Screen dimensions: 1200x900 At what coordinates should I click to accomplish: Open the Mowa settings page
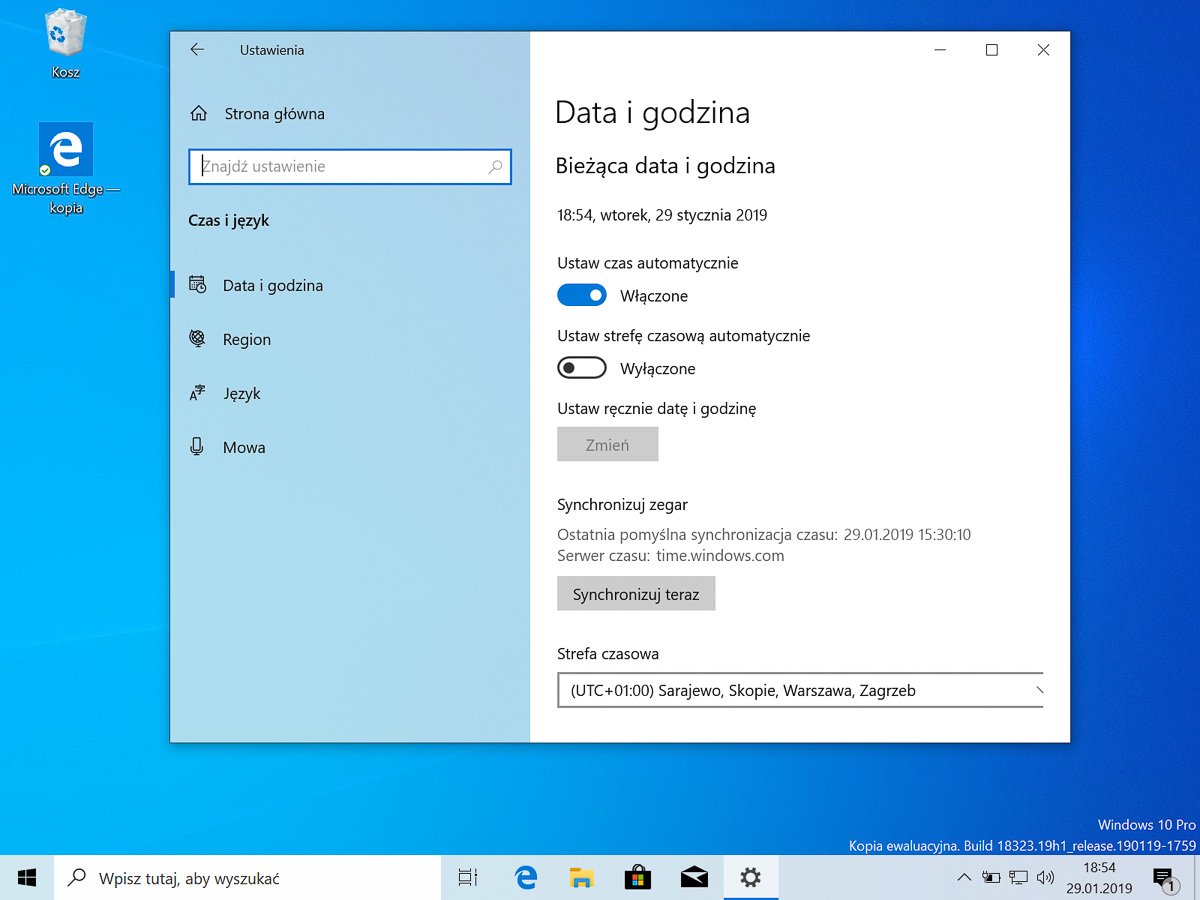click(244, 447)
